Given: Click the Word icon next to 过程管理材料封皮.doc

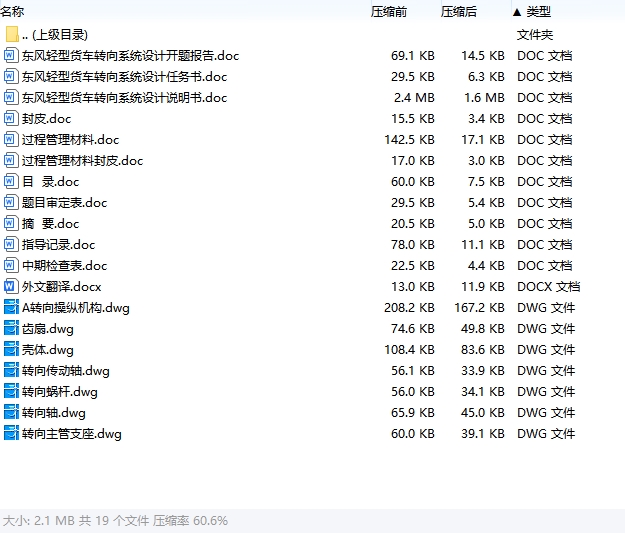Looking at the screenshot, I should click(11, 160).
